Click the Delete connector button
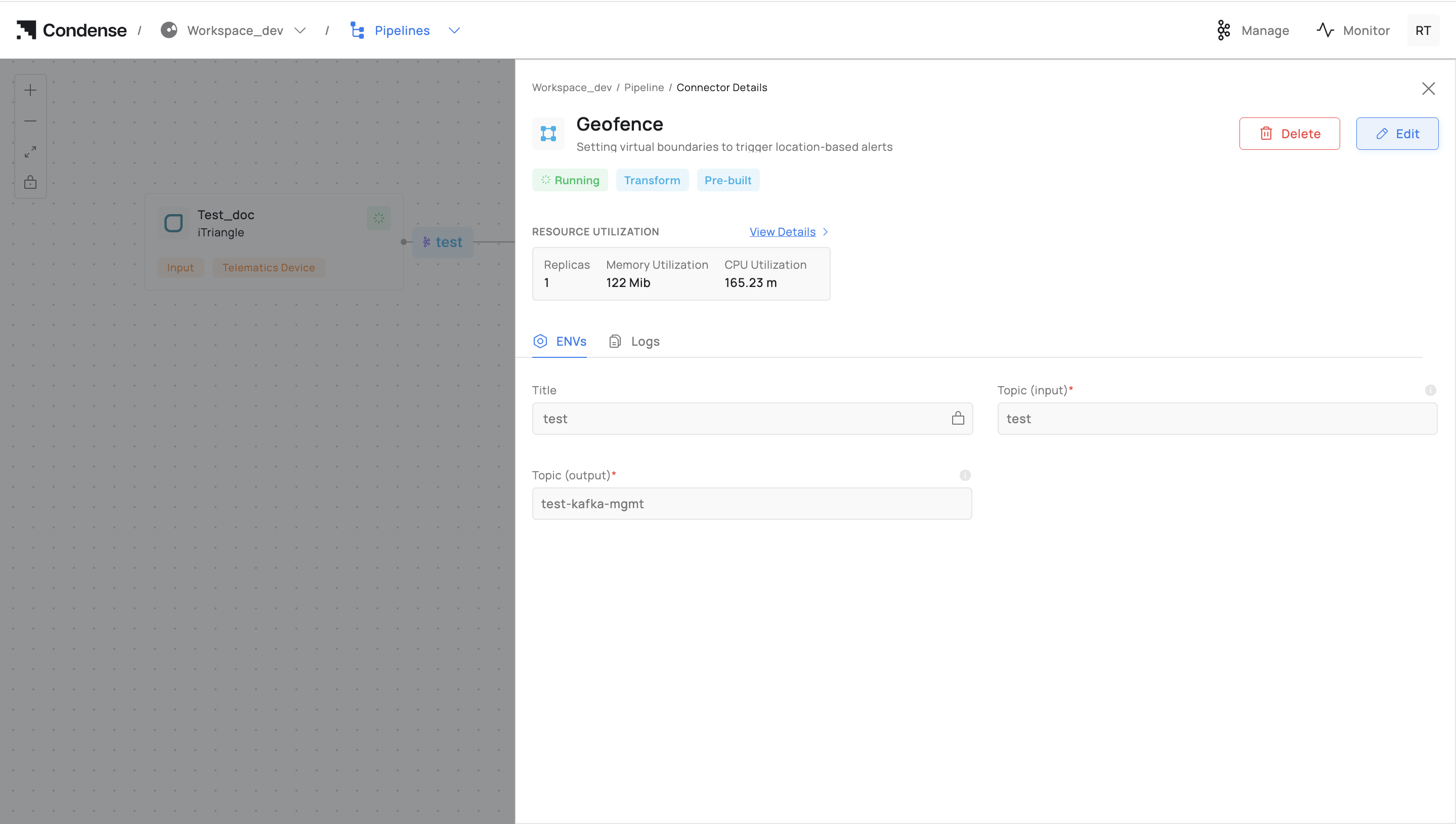 [x=1289, y=134]
